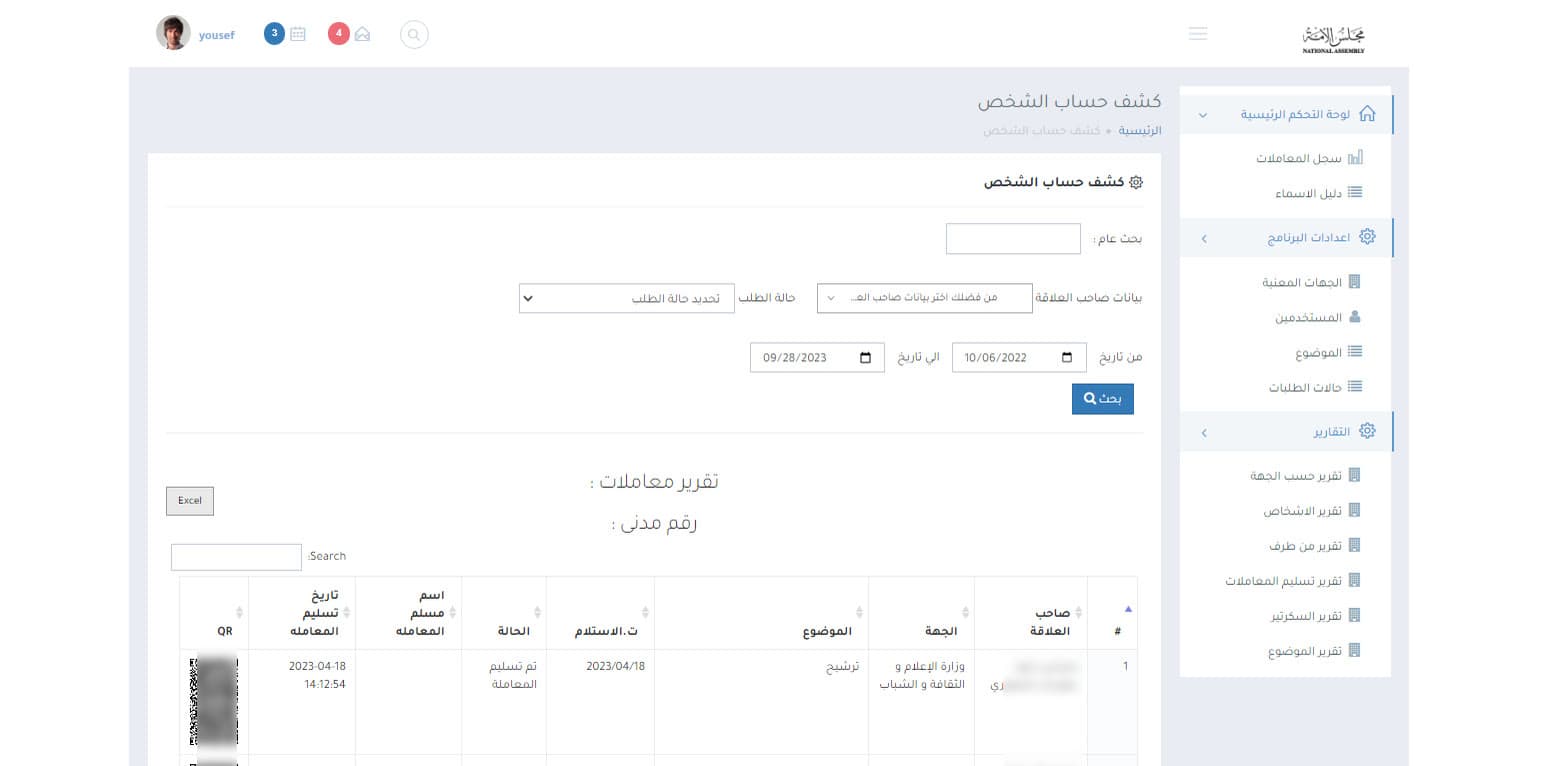Sort table by اسم مسلم المعامله column
The image size is (1568, 766).
tap(409, 612)
